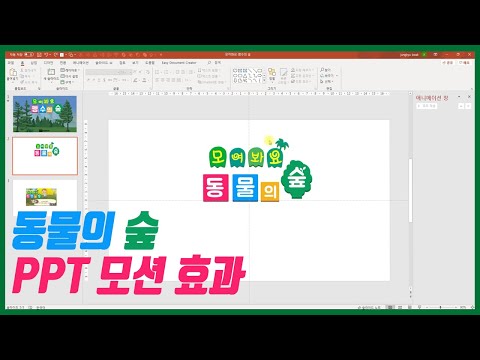Screen dimensions: 480x360
Task: Click the Slide Sorter view icon in the status bar
Action: (400, 307)
